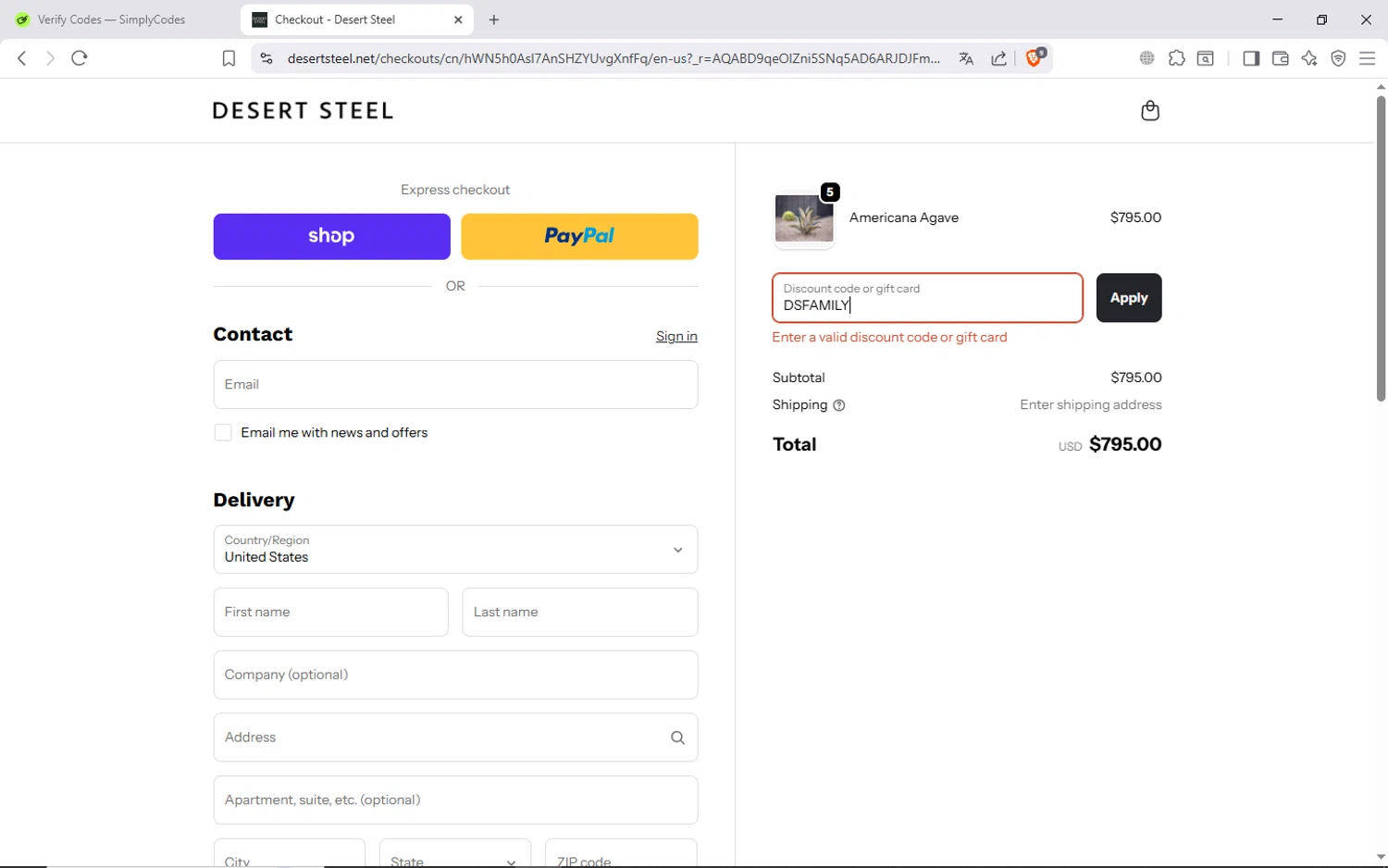Click the page vertical scrollbar thumb
Image resolution: width=1388 pixels, height=868 pixels.
pos(1381,248)
